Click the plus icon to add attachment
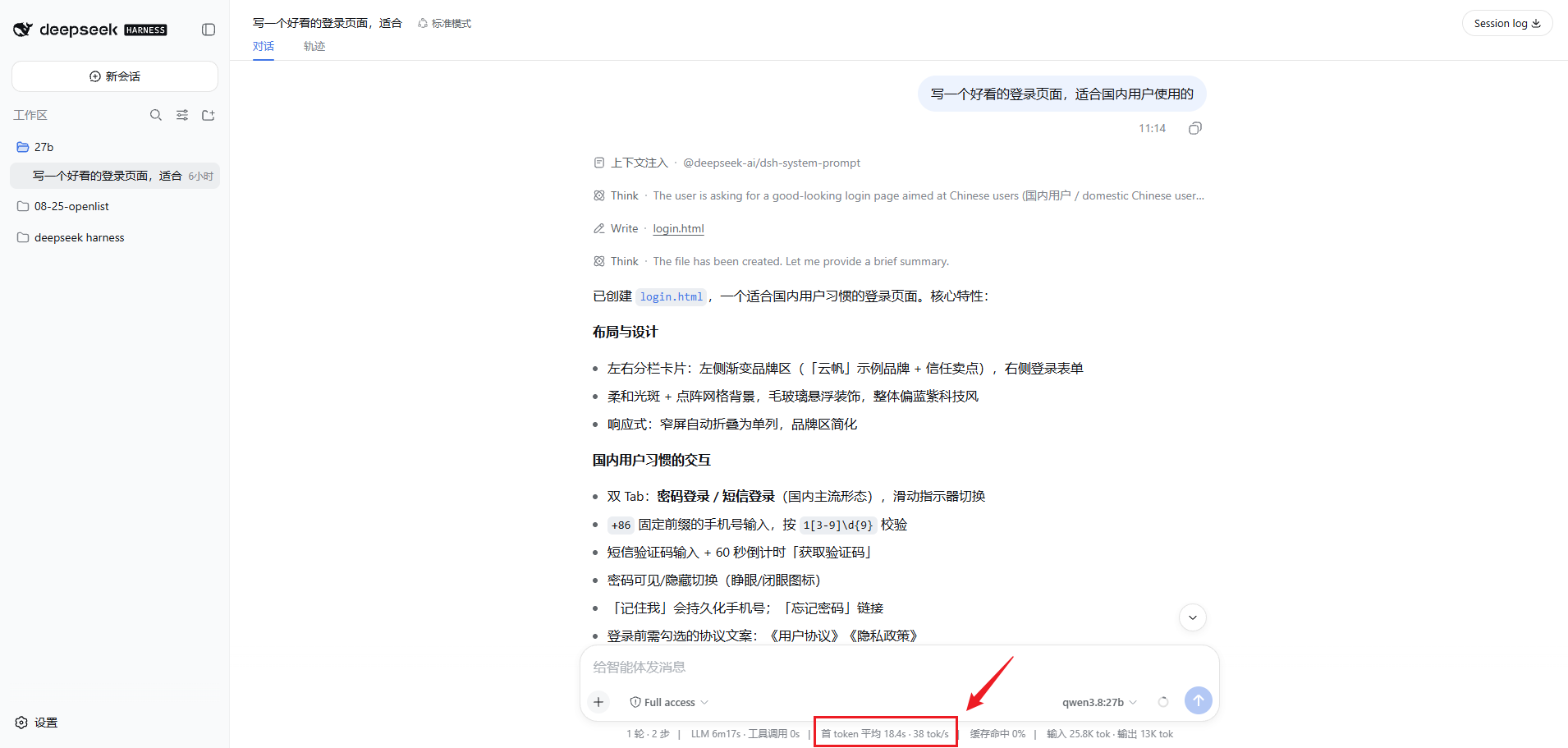 [598, 702]
